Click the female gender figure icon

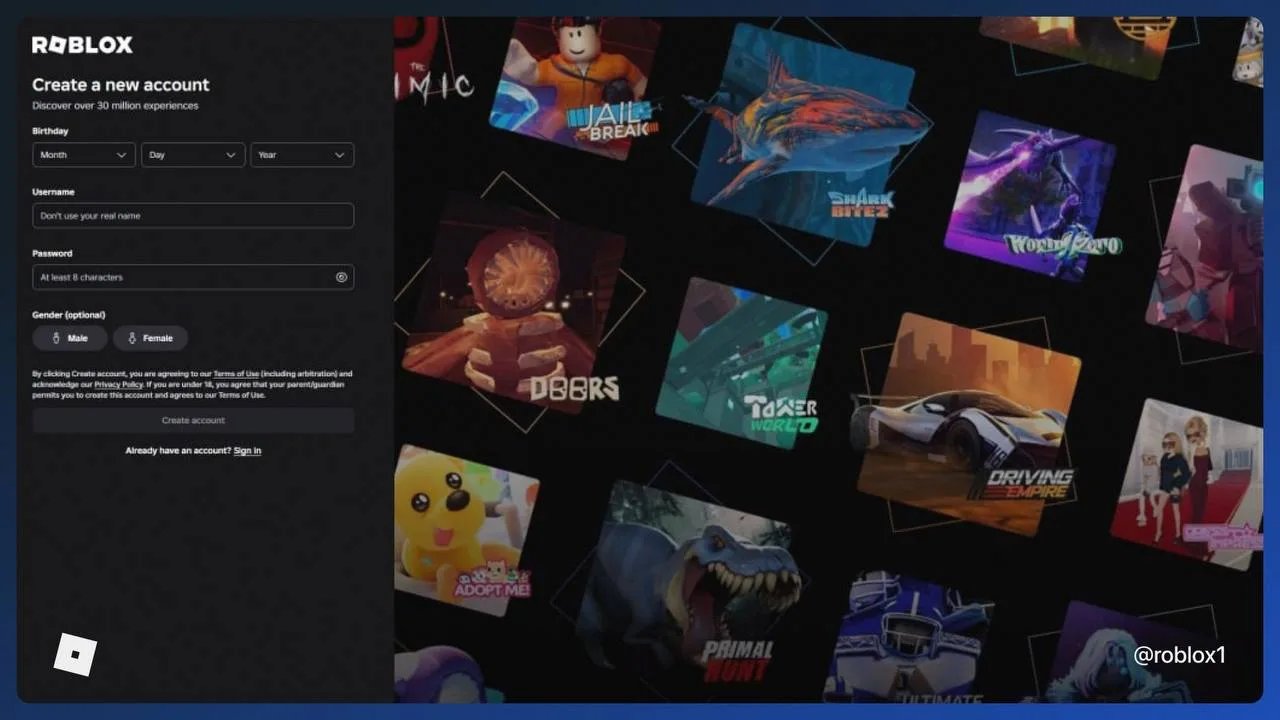point(132,338)
